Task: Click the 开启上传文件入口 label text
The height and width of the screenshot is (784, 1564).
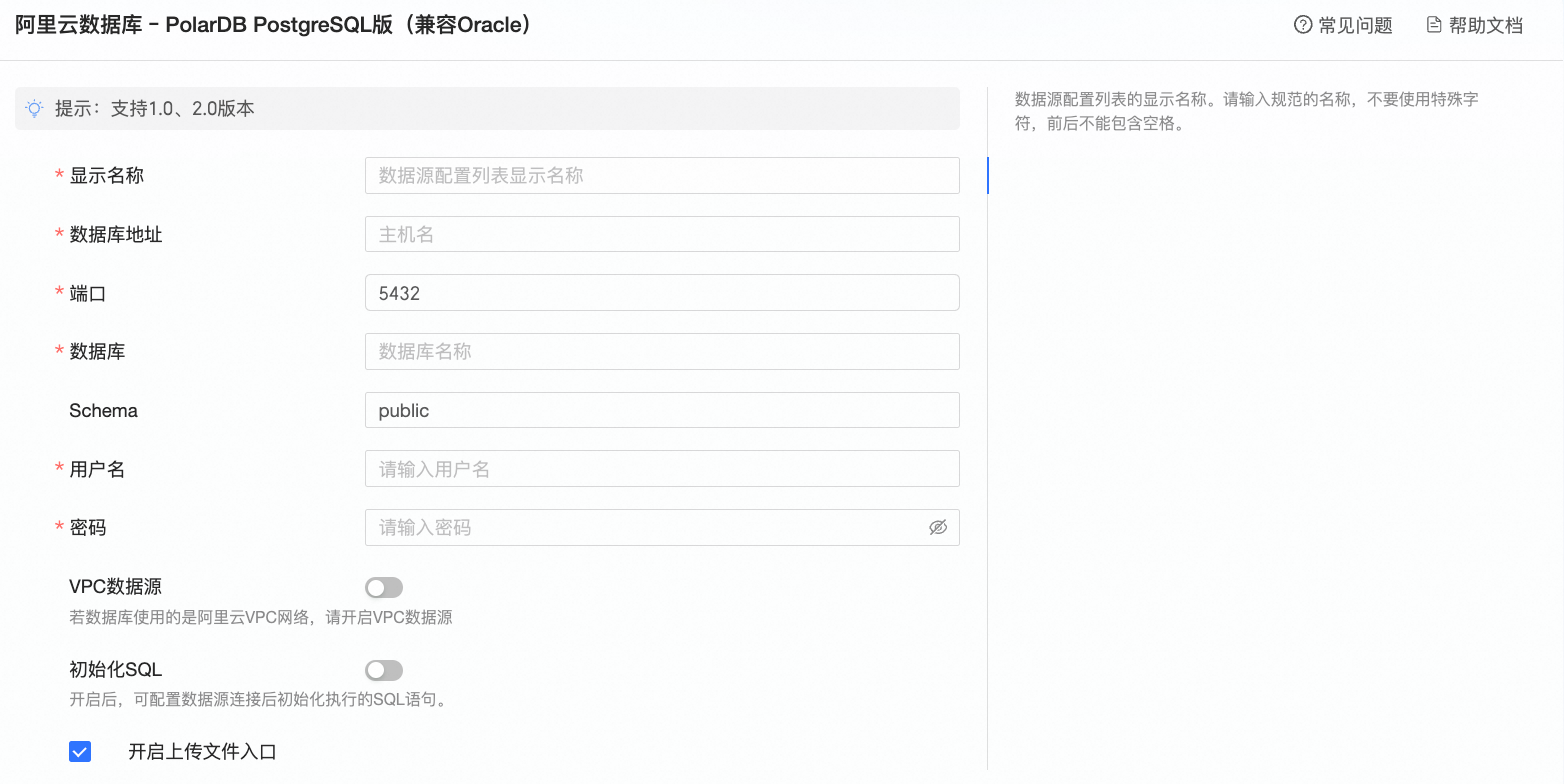Action: [x=202, y=752]
